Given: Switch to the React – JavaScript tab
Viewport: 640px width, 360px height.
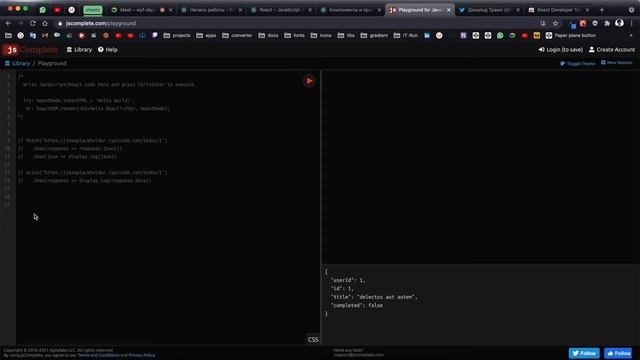Looking at the screenshot, I should [280, 10].
